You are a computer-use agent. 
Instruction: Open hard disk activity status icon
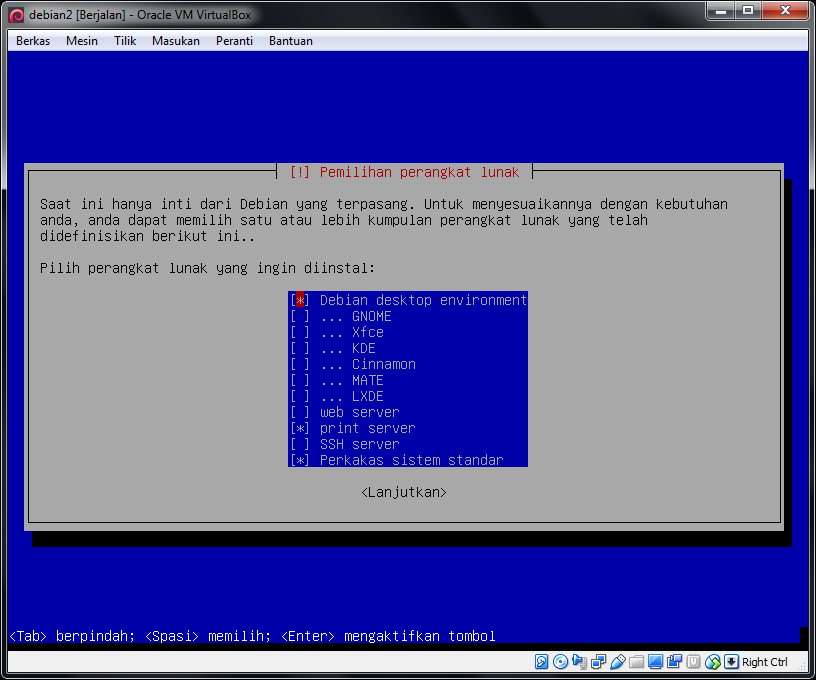(541, 662)
